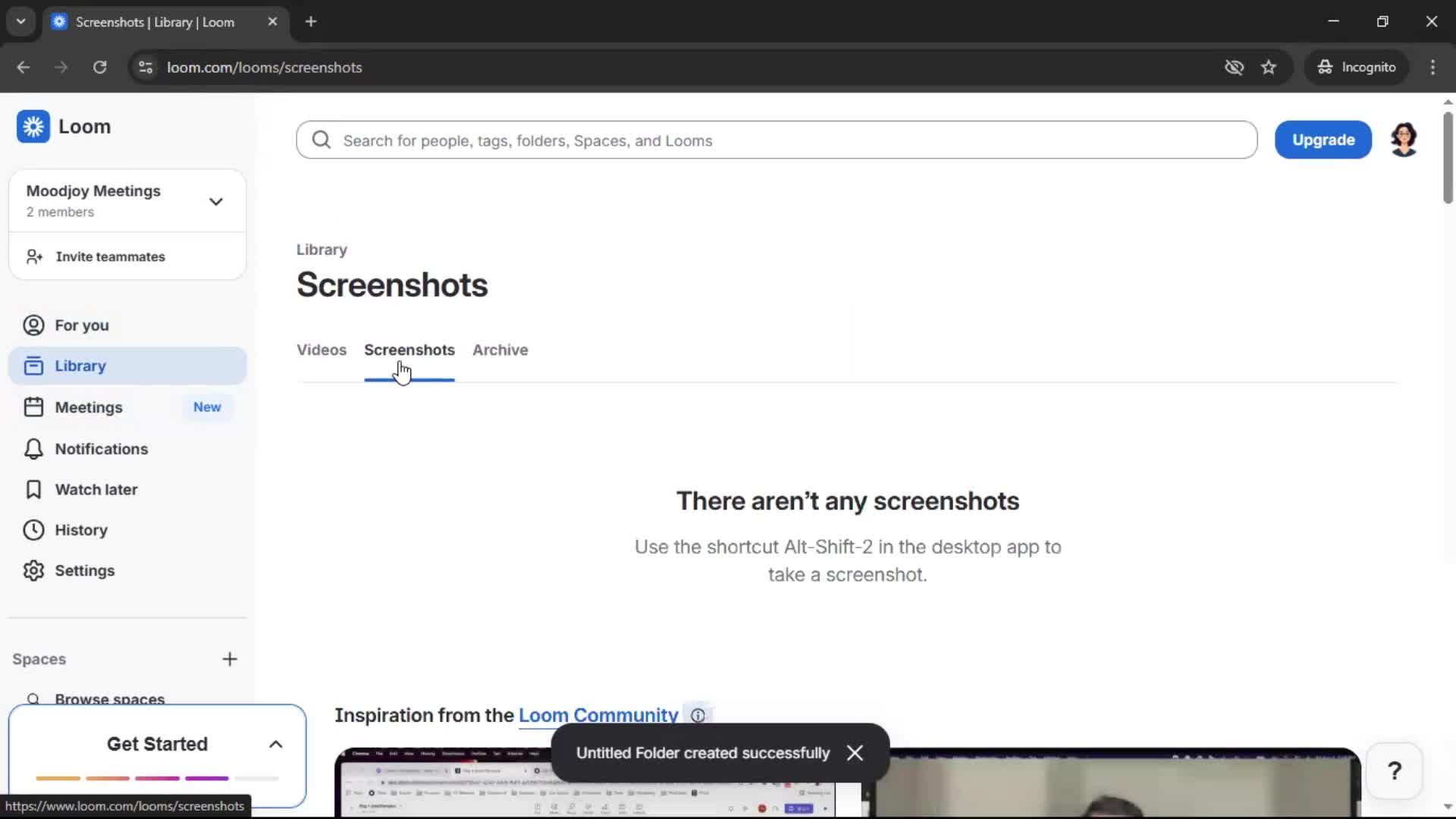Open History from the sidebar
1456x819 pixels.
(x=33, y=529)
